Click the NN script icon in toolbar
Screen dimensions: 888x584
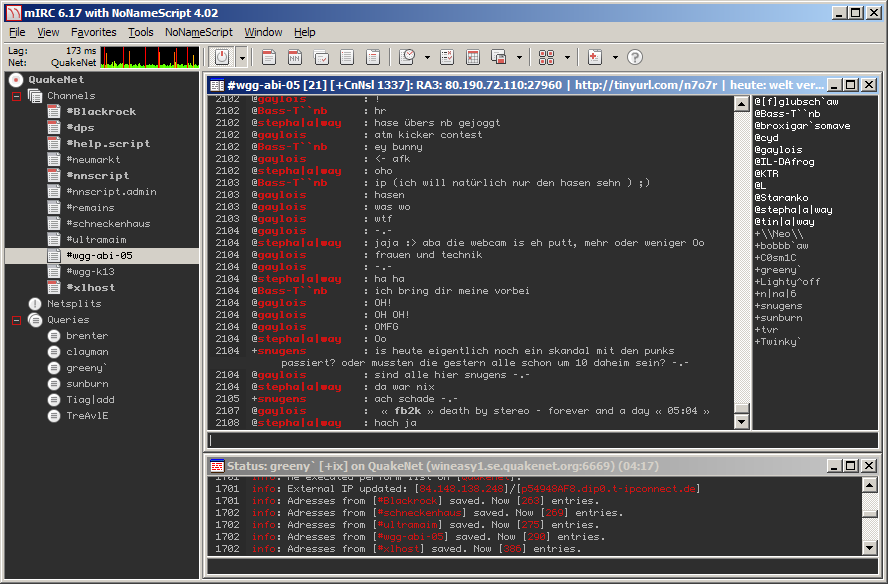295,57
